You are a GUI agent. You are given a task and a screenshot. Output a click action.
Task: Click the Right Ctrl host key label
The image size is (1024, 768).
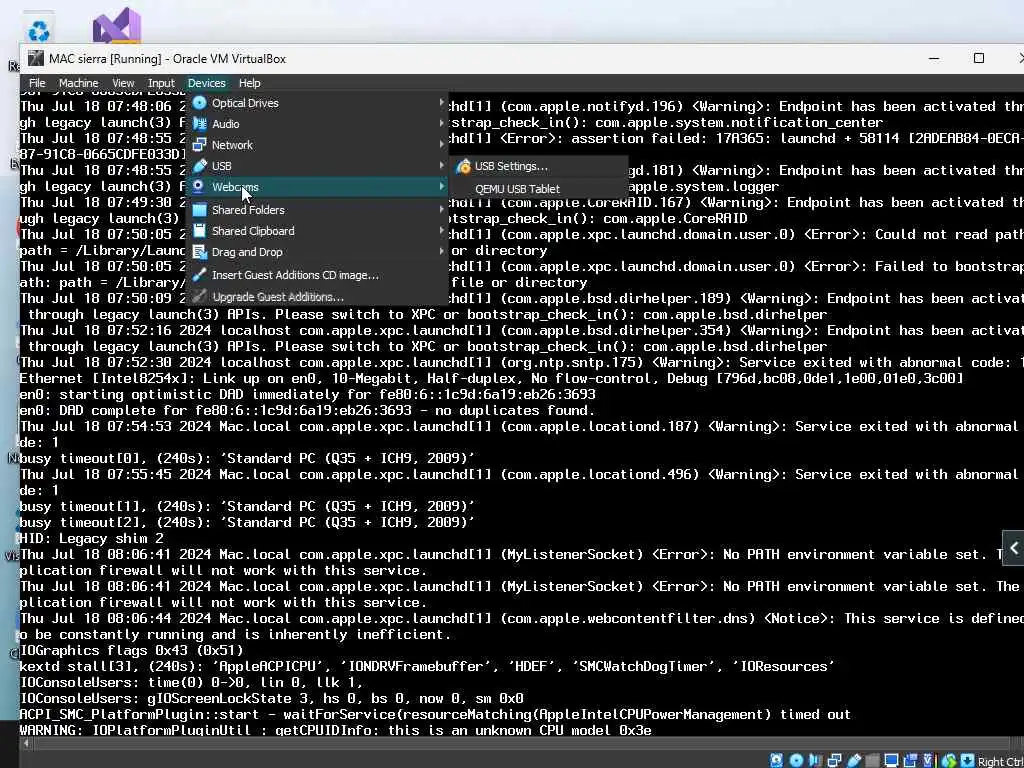tap(1000, 761)
